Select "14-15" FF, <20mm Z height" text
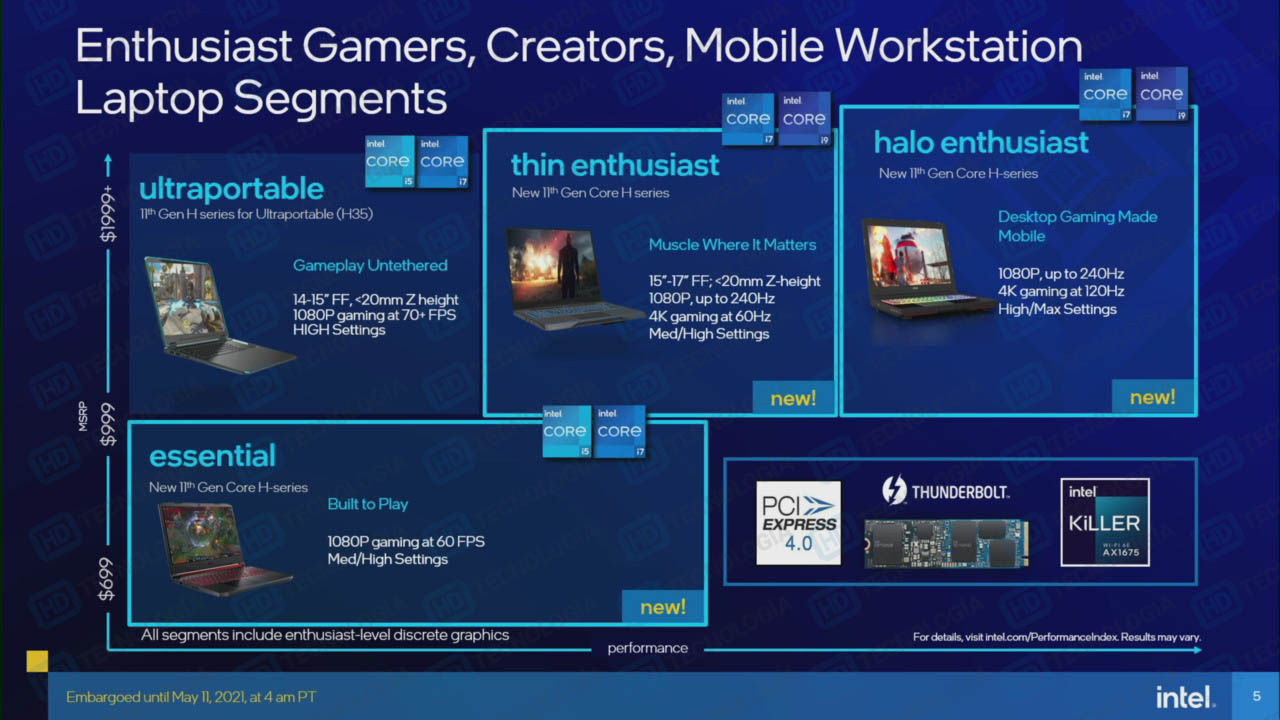The width and height of the screenshot is (1280, 720). 376,299
